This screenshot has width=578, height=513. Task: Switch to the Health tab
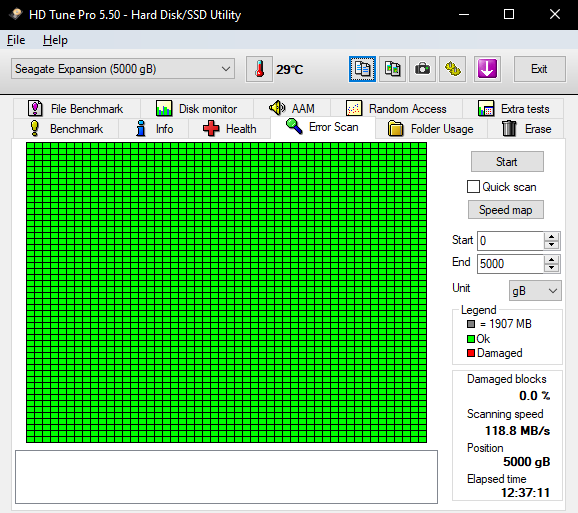(230, 129)
